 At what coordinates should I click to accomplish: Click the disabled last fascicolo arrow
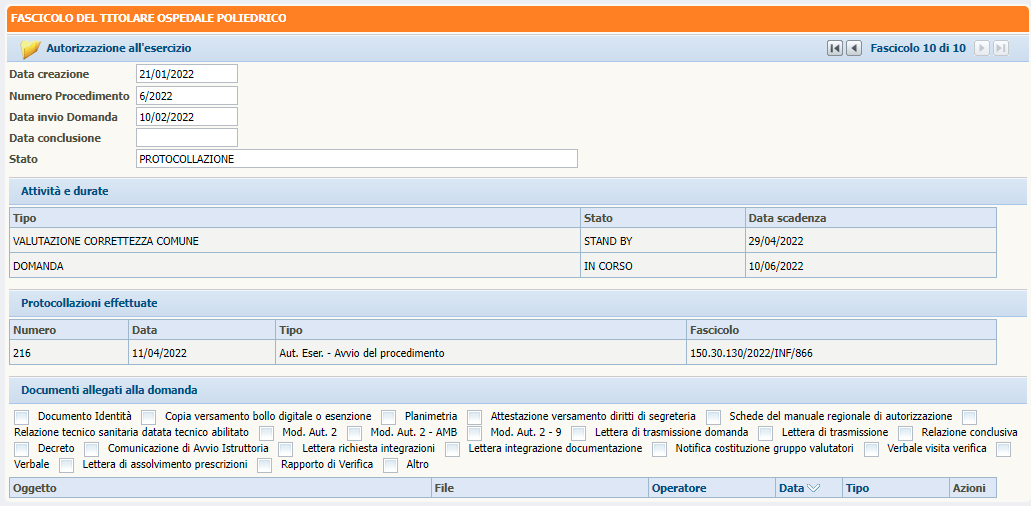[1001, 48]
